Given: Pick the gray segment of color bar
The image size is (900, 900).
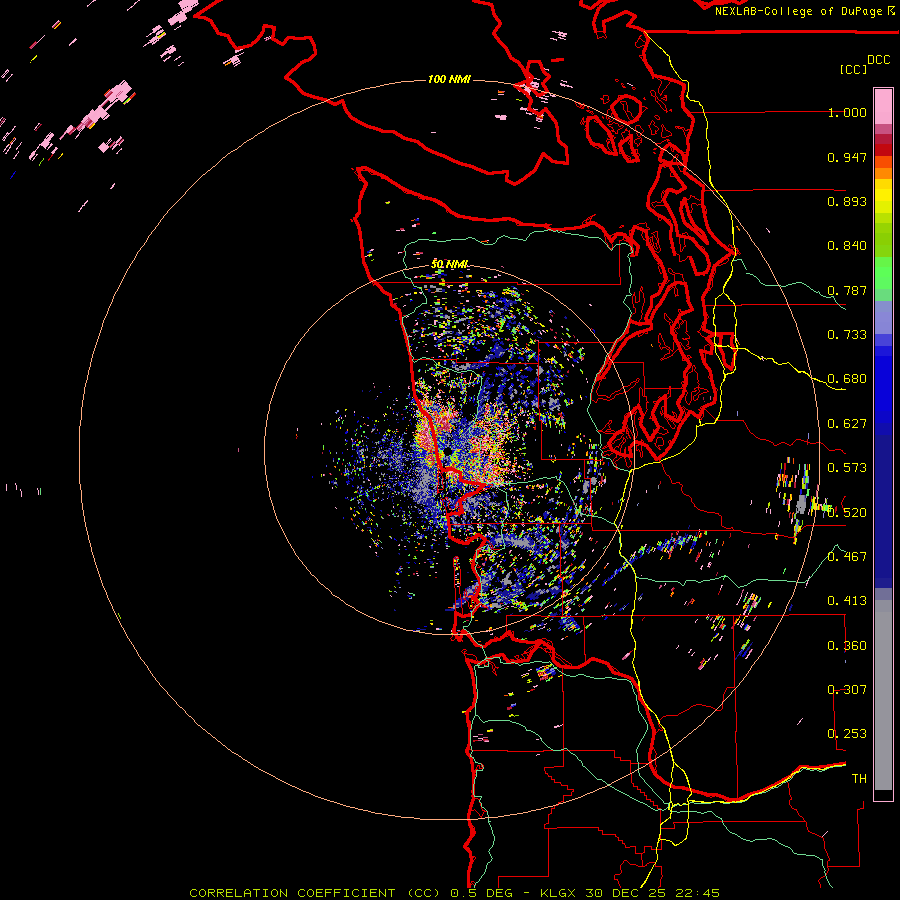Looking at the screenshot, I should pyautogui.click(x=883, y=695).
